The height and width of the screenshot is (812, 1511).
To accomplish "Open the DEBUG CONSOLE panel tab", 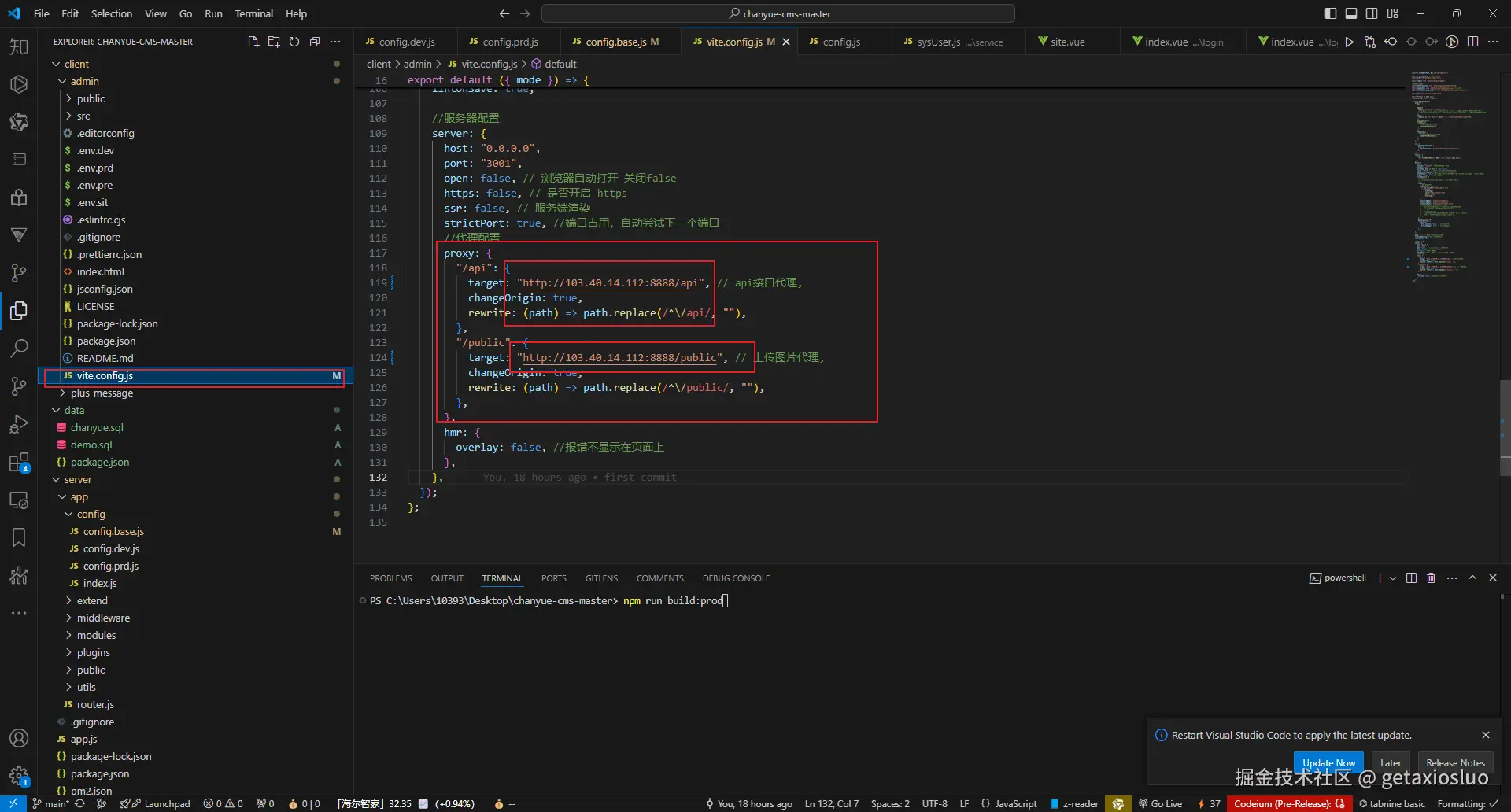I will click(737, 578).
